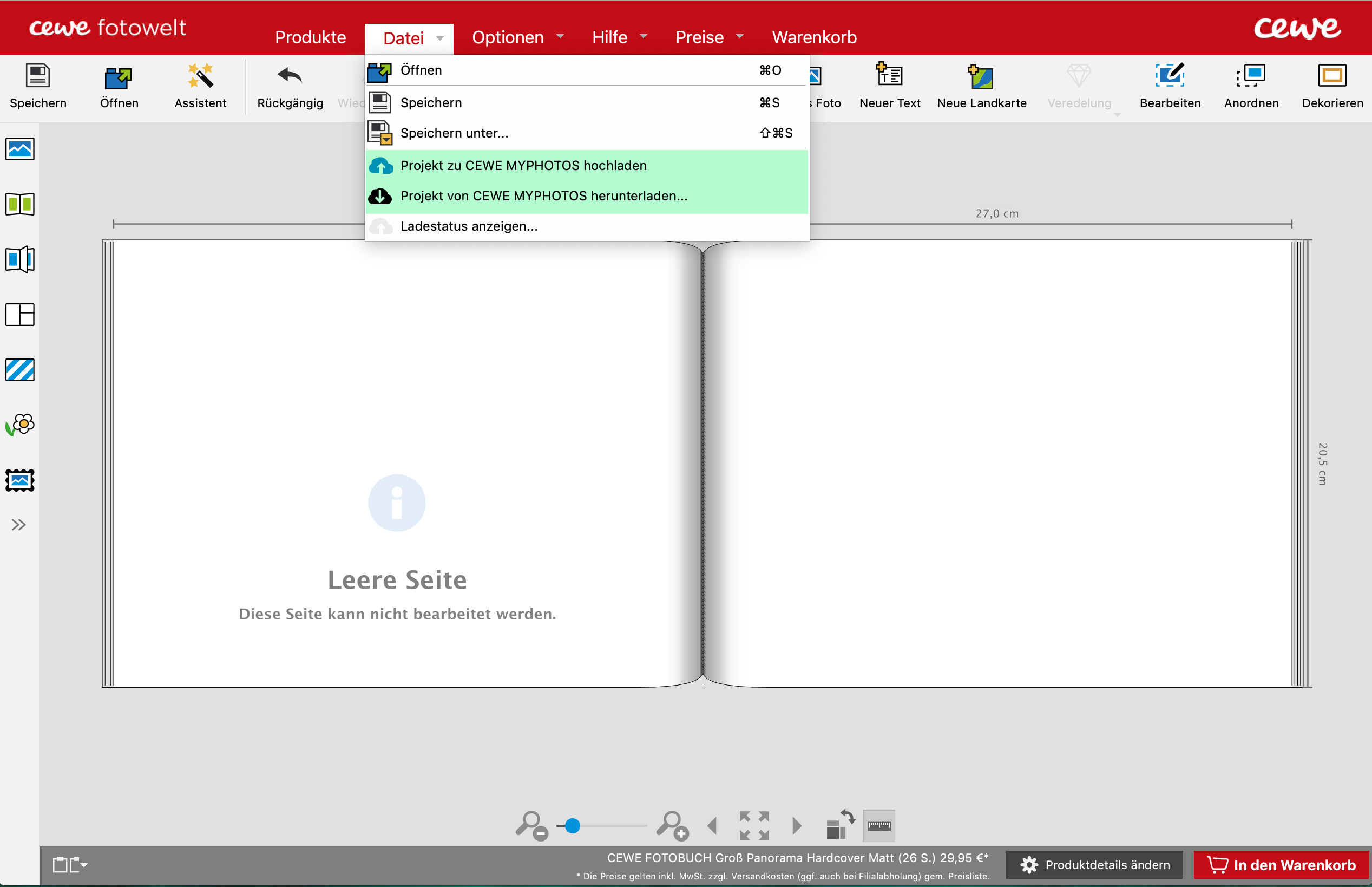Click the Dekorieren frame icon

(x=1332, y=75)
